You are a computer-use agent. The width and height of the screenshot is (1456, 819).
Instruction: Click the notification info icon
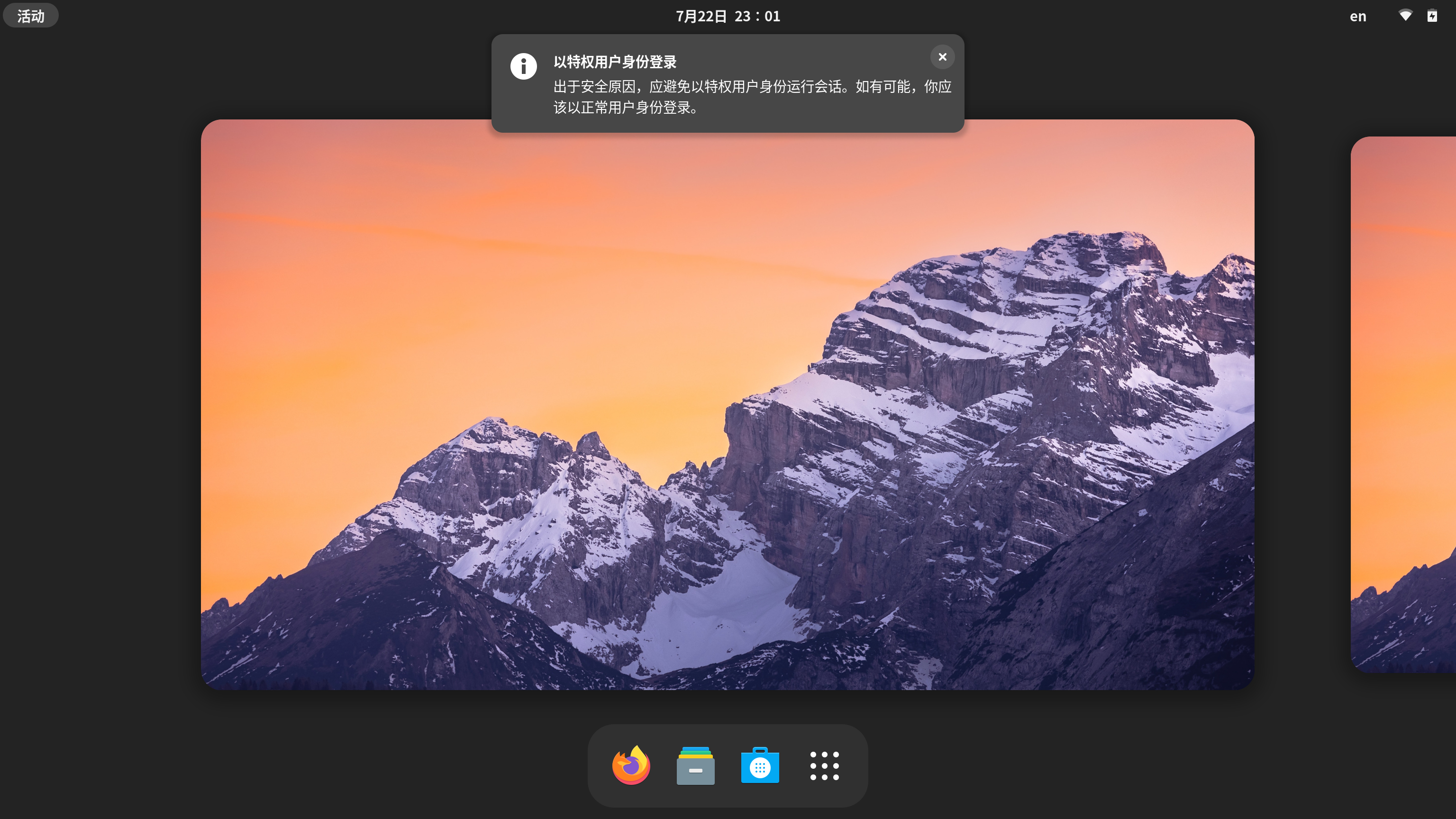point(523,67)
